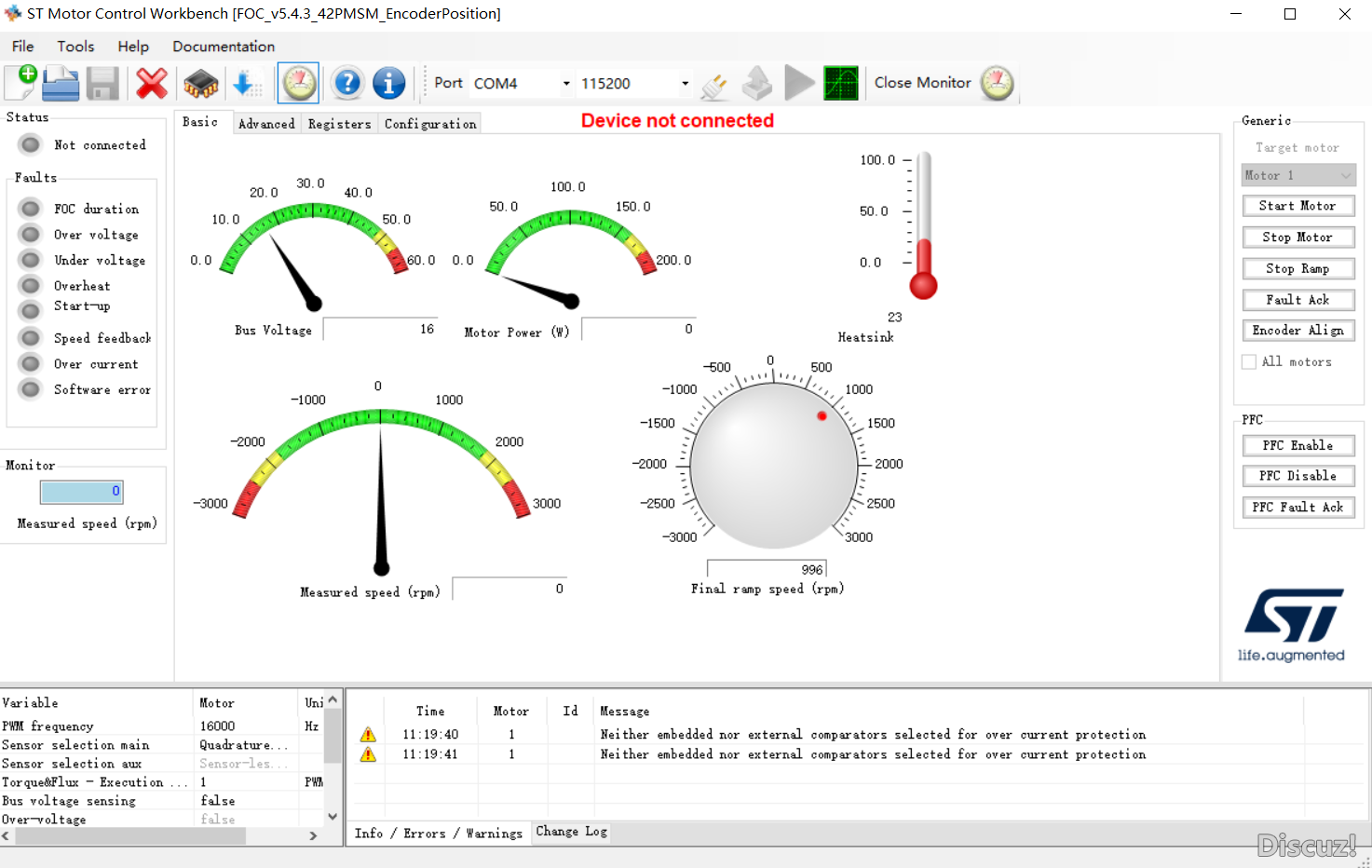
Task: Click the chip generation icon
Action: coord(200,84)
